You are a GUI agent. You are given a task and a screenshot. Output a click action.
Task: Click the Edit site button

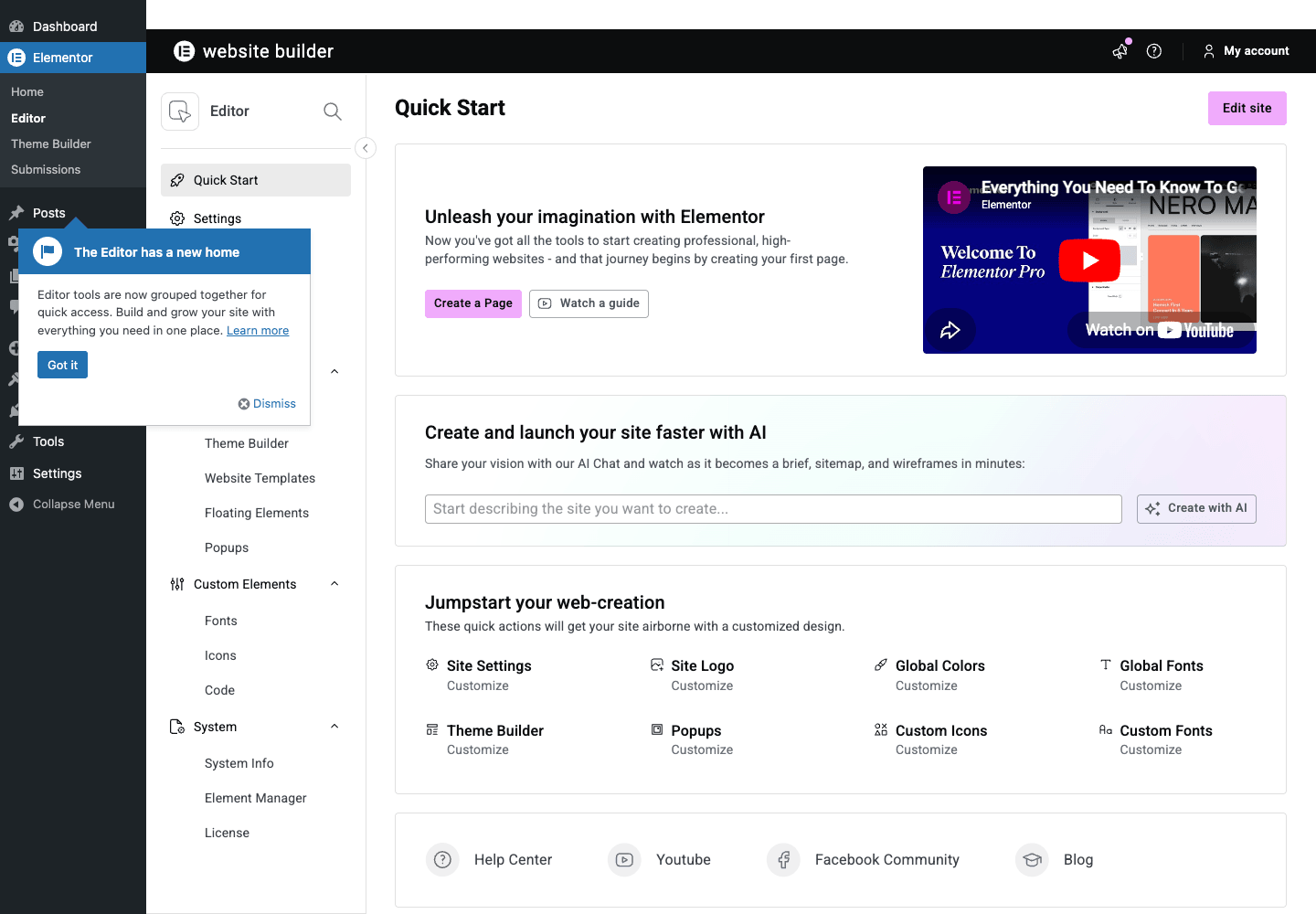pyautogui.click(x=1247, y=108)
